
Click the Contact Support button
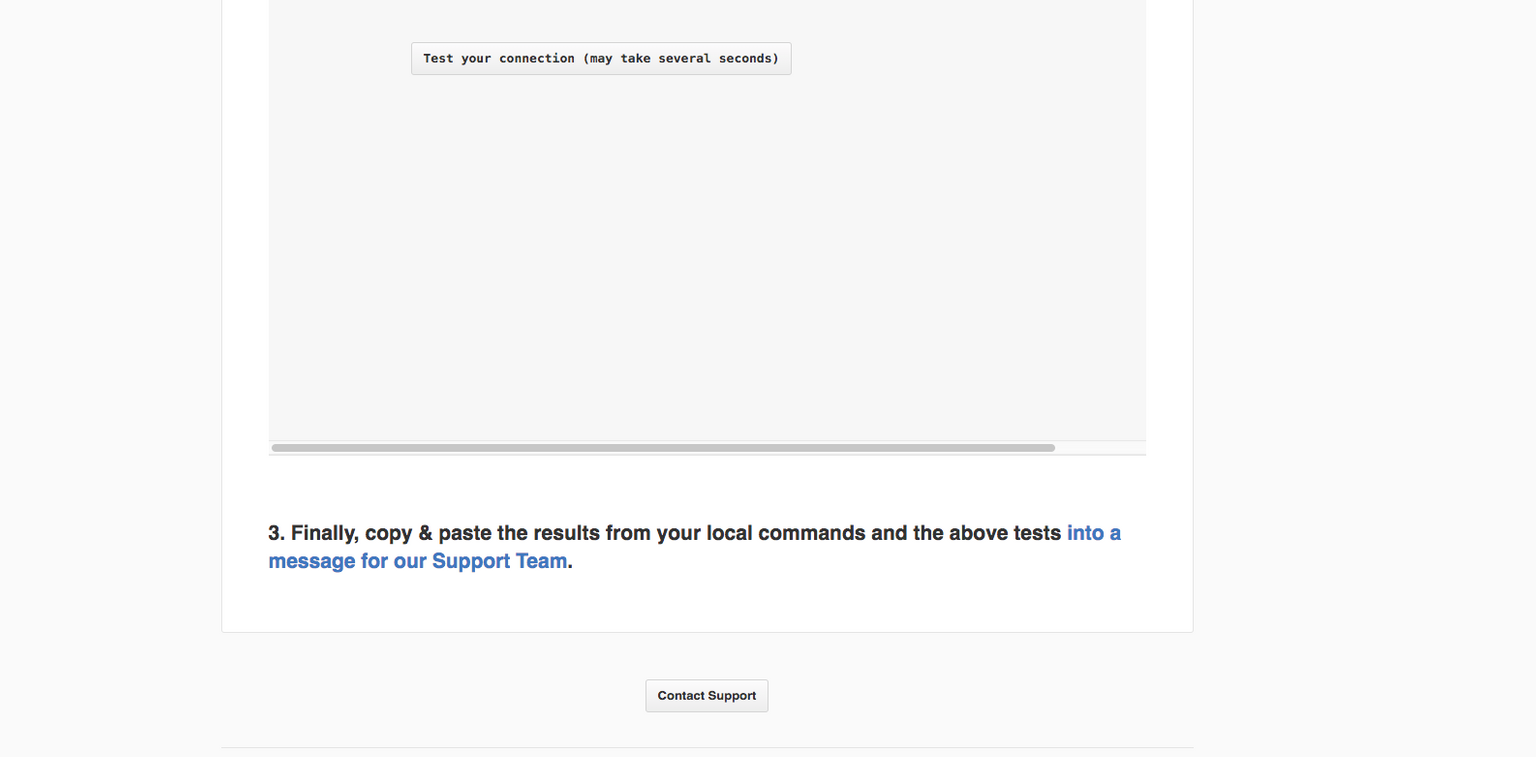click(707, 696)
